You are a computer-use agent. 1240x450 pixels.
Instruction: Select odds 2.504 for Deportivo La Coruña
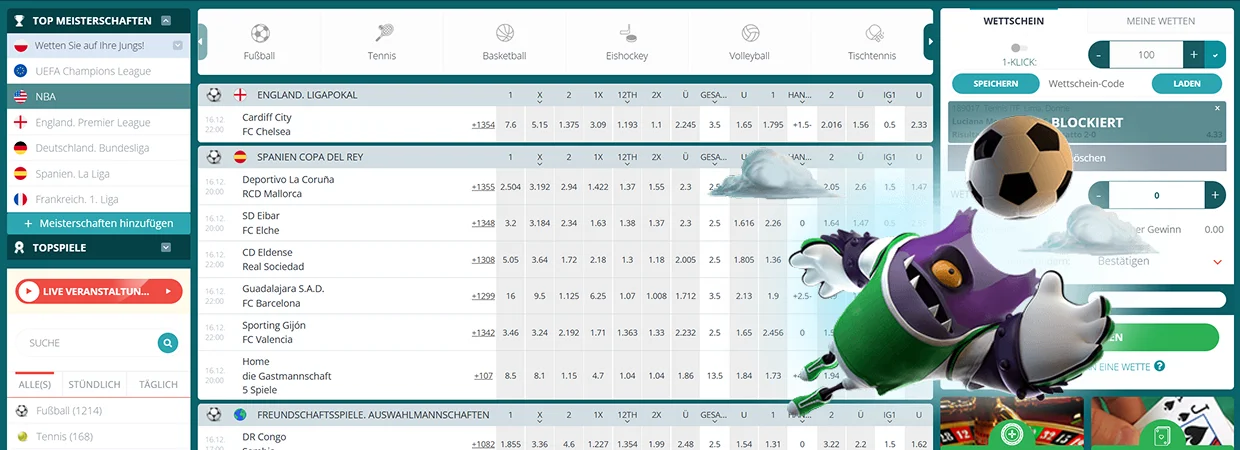point(510,187)
